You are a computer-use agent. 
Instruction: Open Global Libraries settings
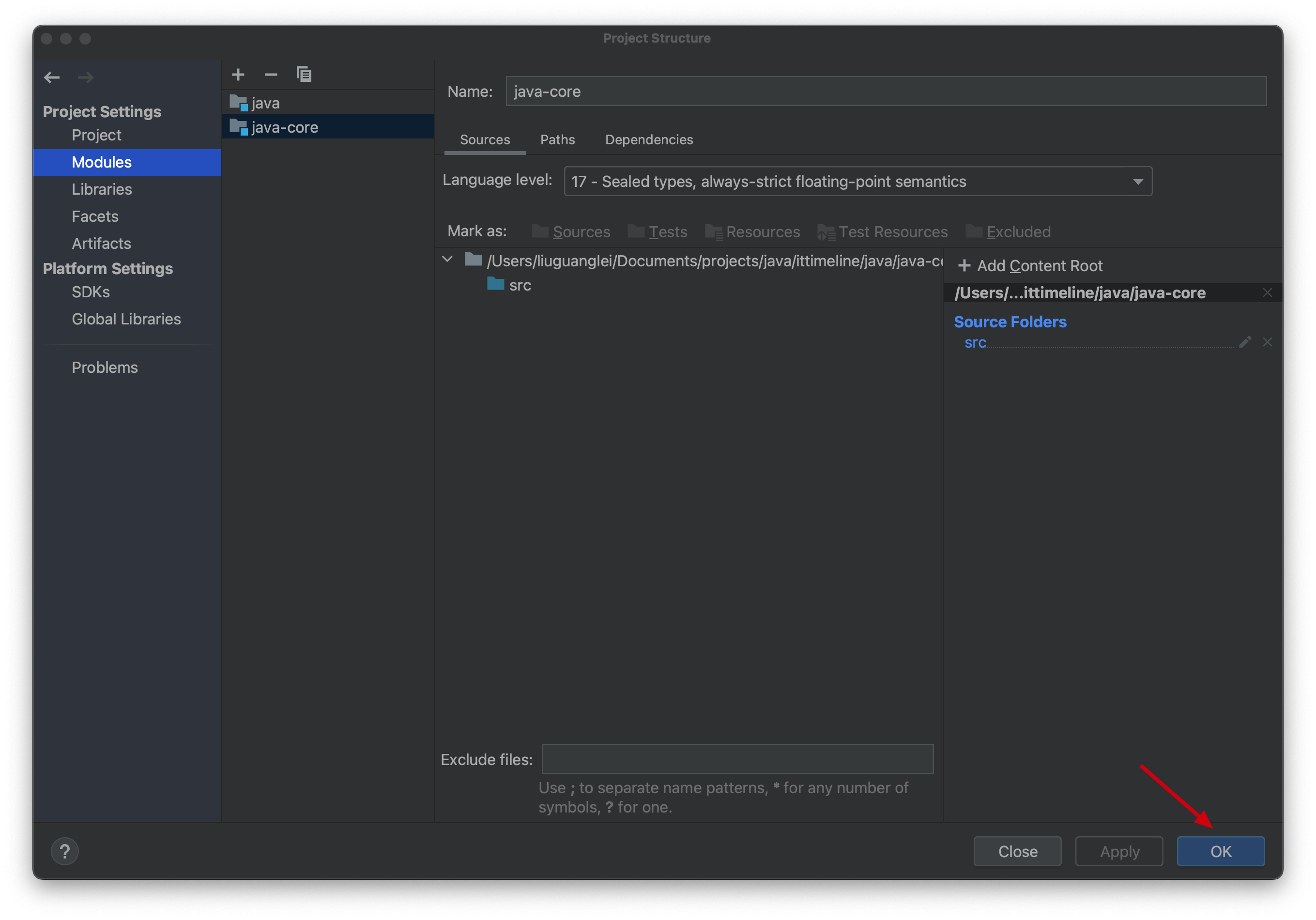(x=126, y=319)
